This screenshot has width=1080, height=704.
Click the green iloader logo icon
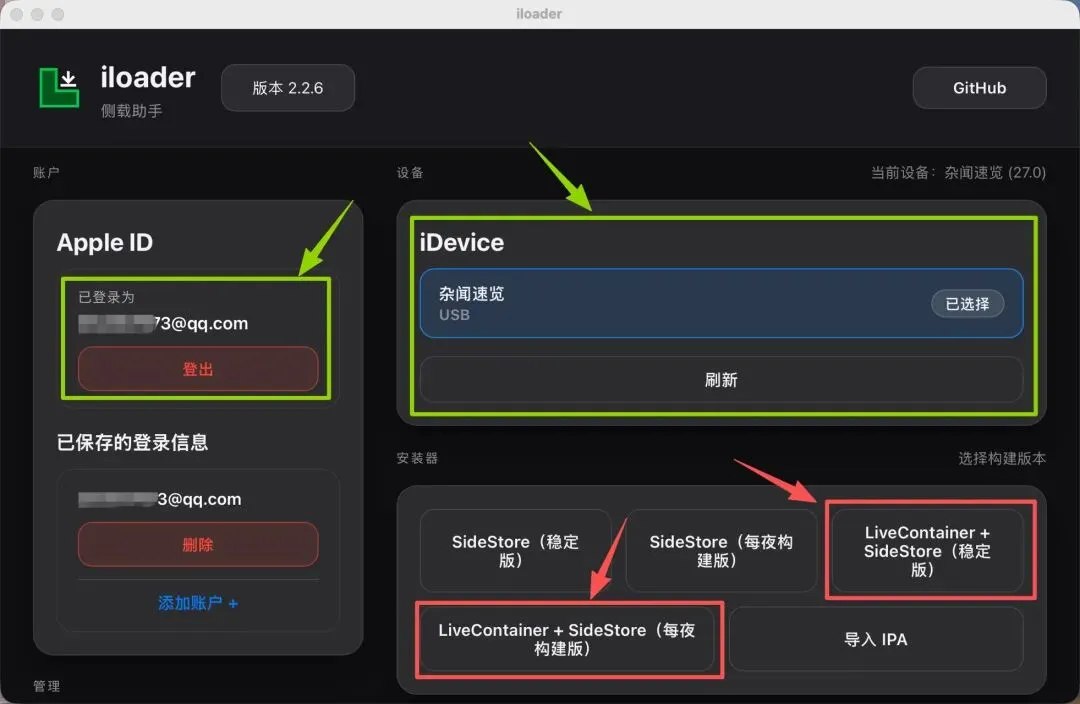pyautogui.click(x=59, y=88)
